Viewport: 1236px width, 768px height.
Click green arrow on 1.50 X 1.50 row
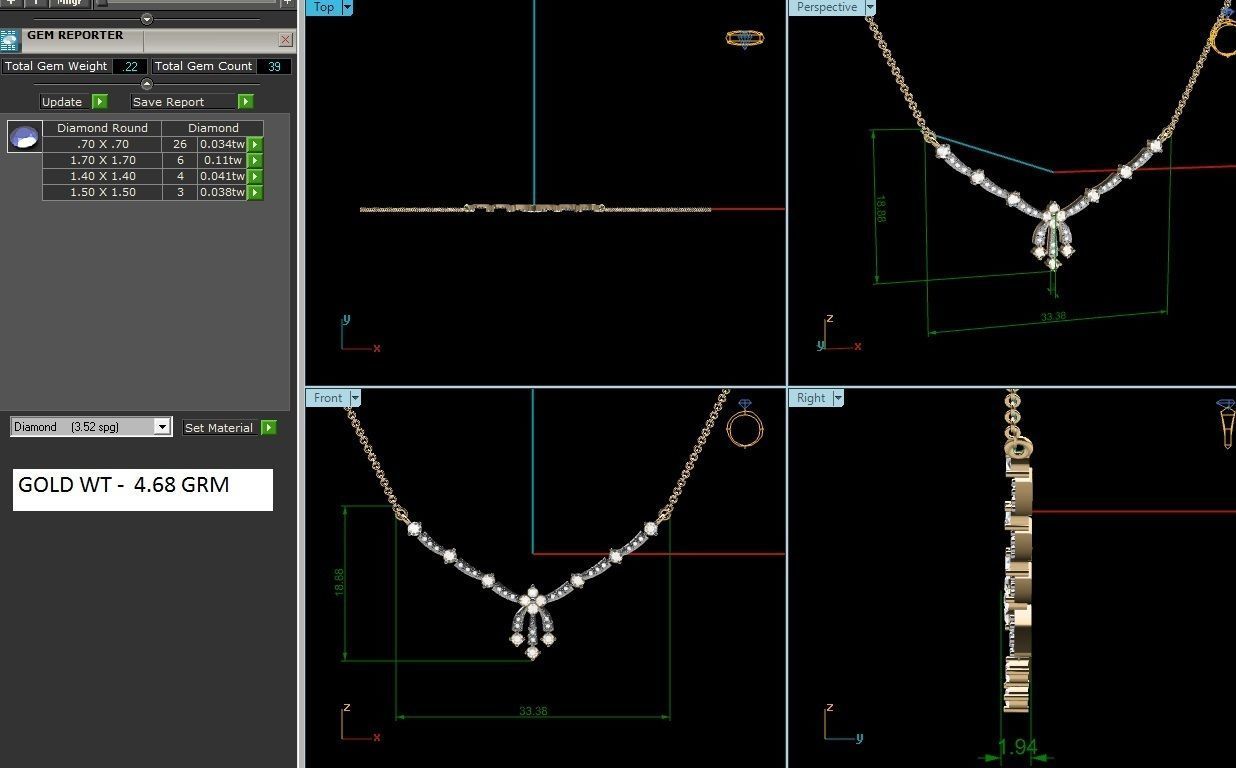point(255,192)
